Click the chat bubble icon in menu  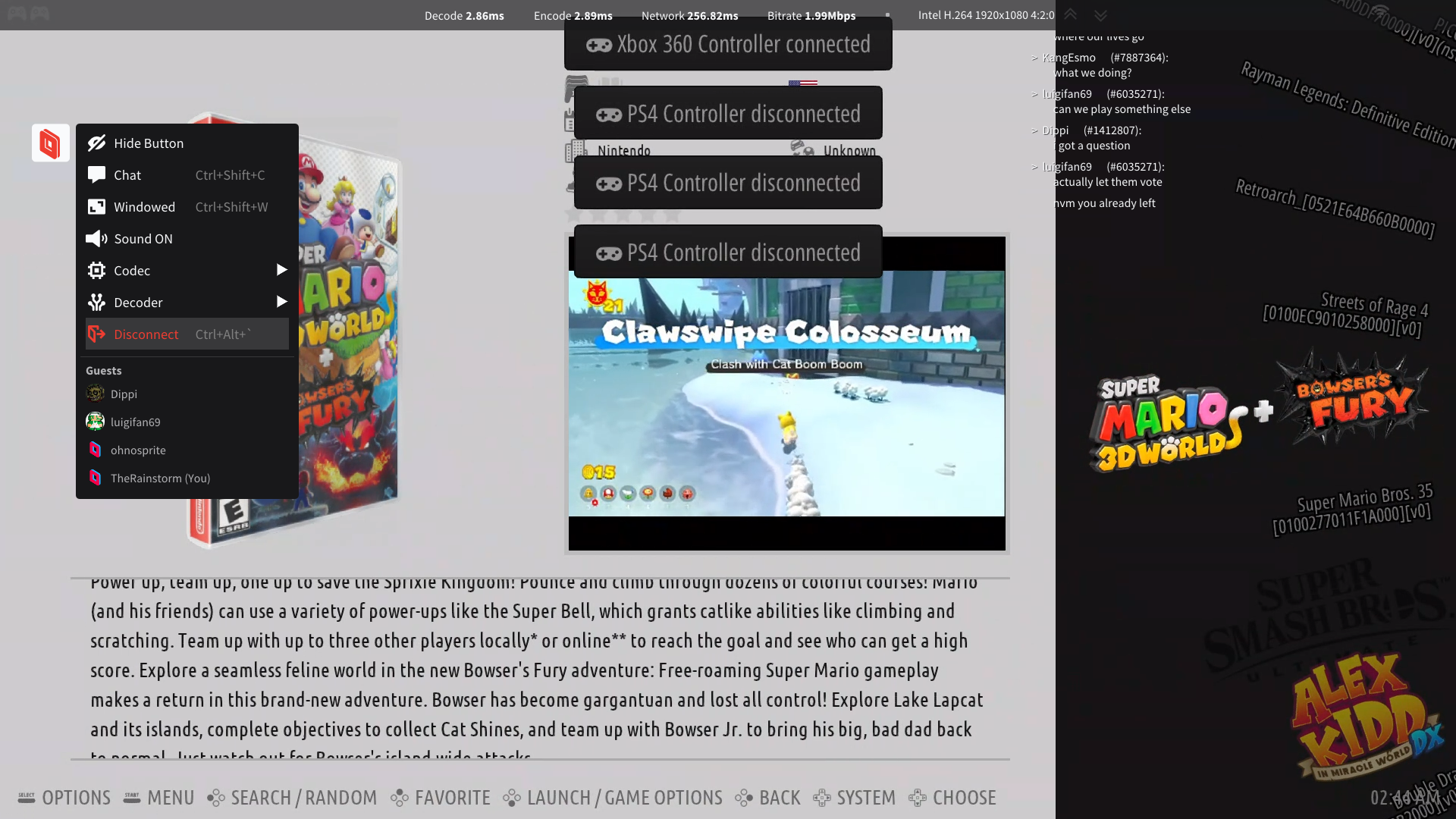(x=96, y=175)
